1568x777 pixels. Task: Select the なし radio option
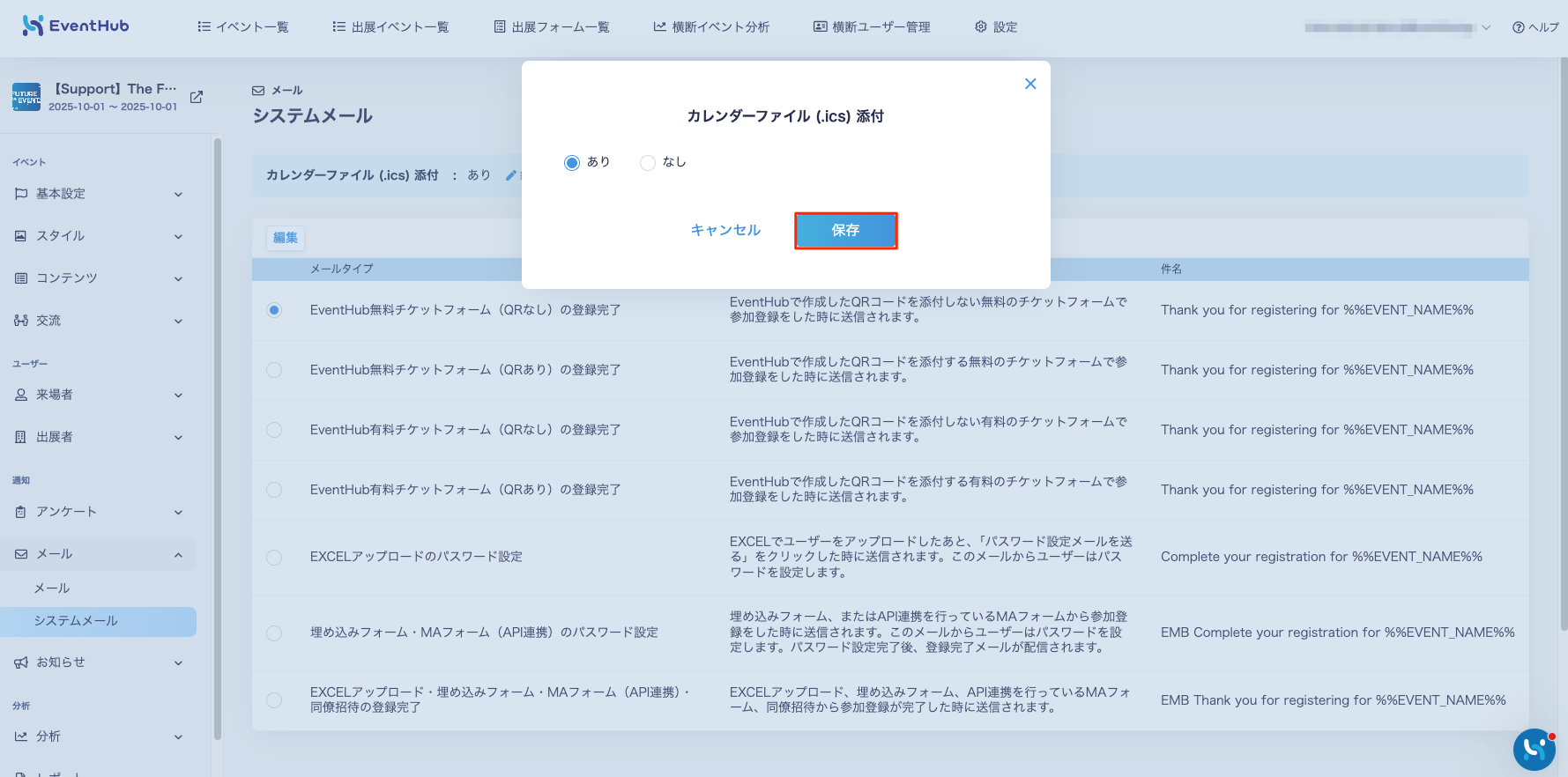(648, 163)
